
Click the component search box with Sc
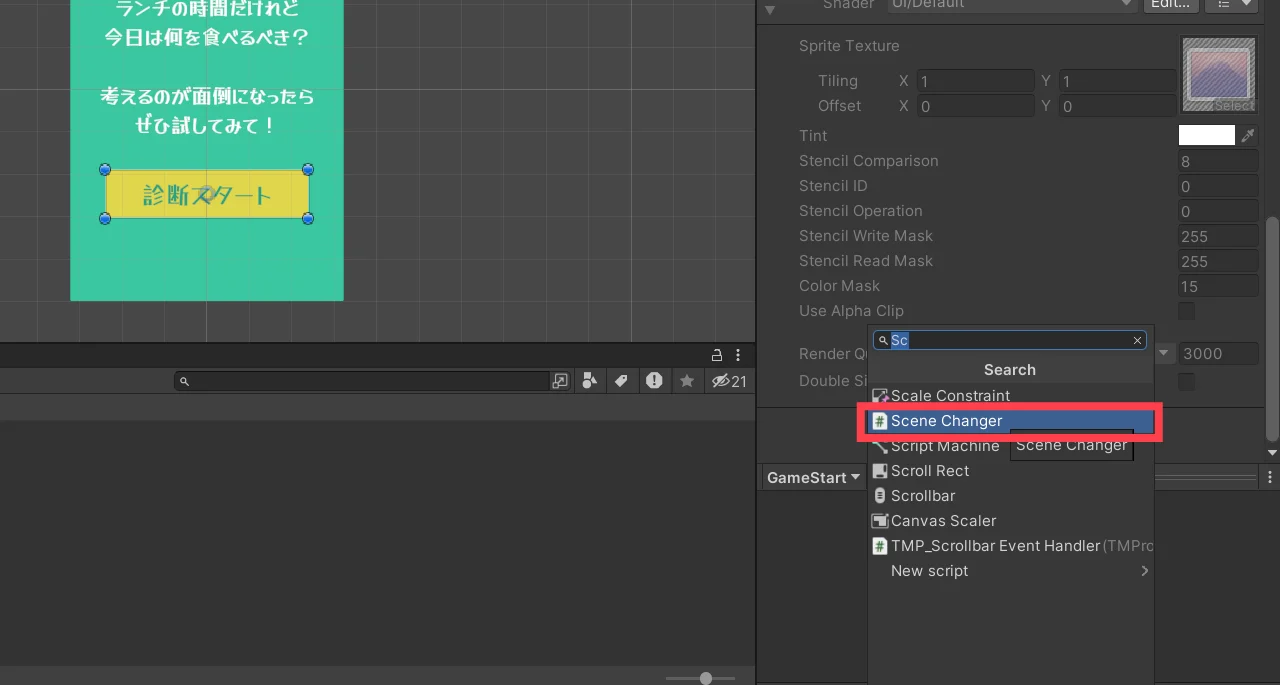(1010, 341)
